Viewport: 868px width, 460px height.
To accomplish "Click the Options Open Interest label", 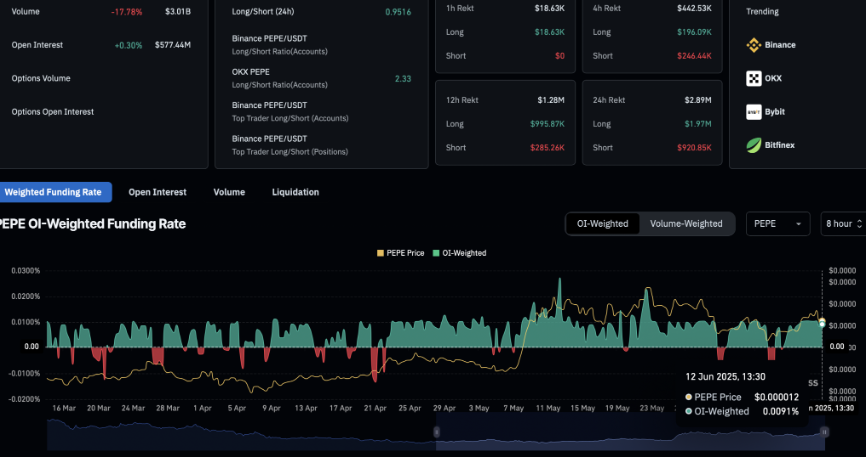I will click(x=53, y=111).
